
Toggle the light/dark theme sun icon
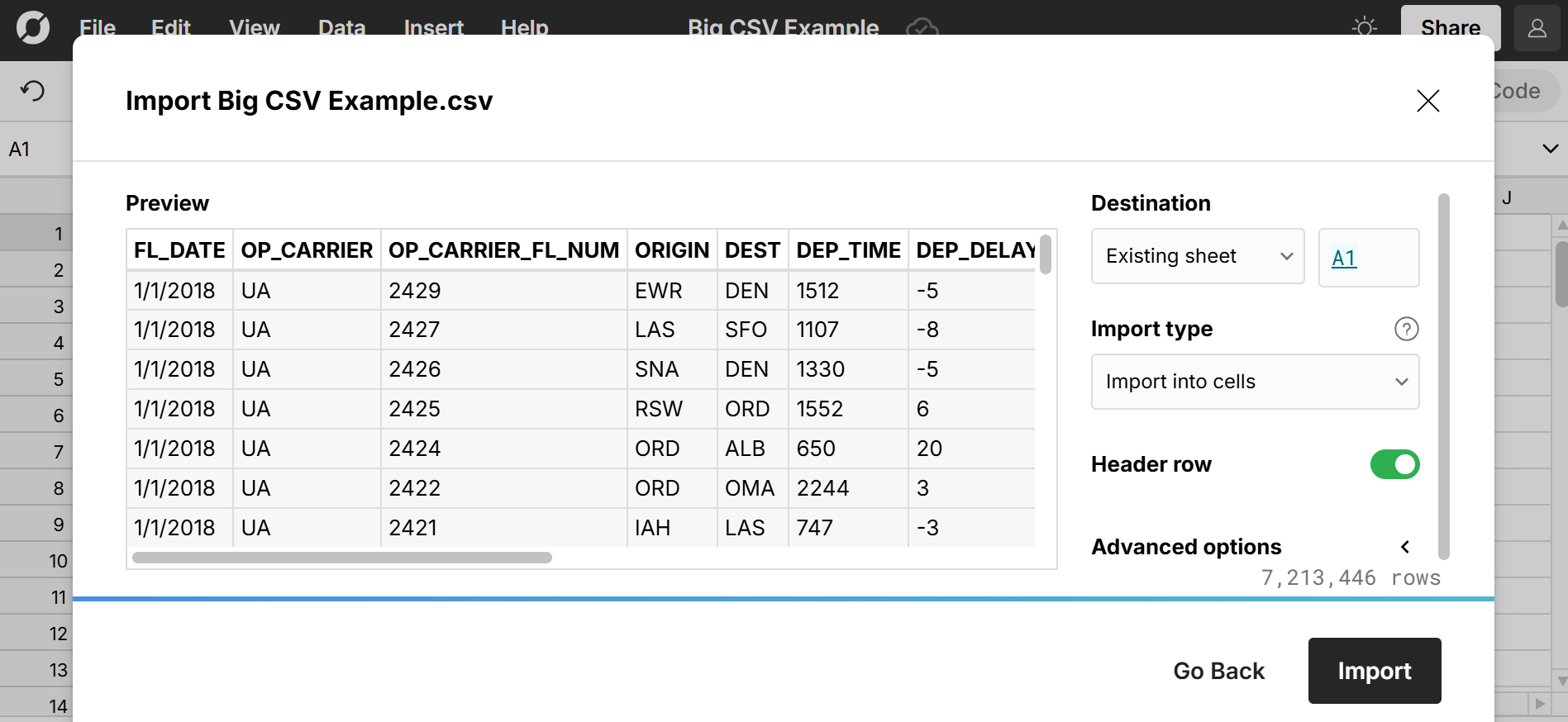(1364, 27)
